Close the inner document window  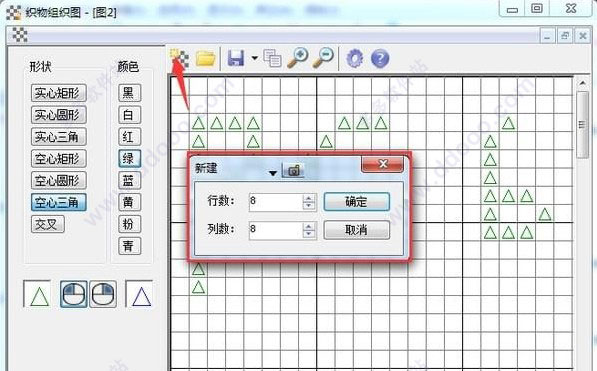[583, 36]
